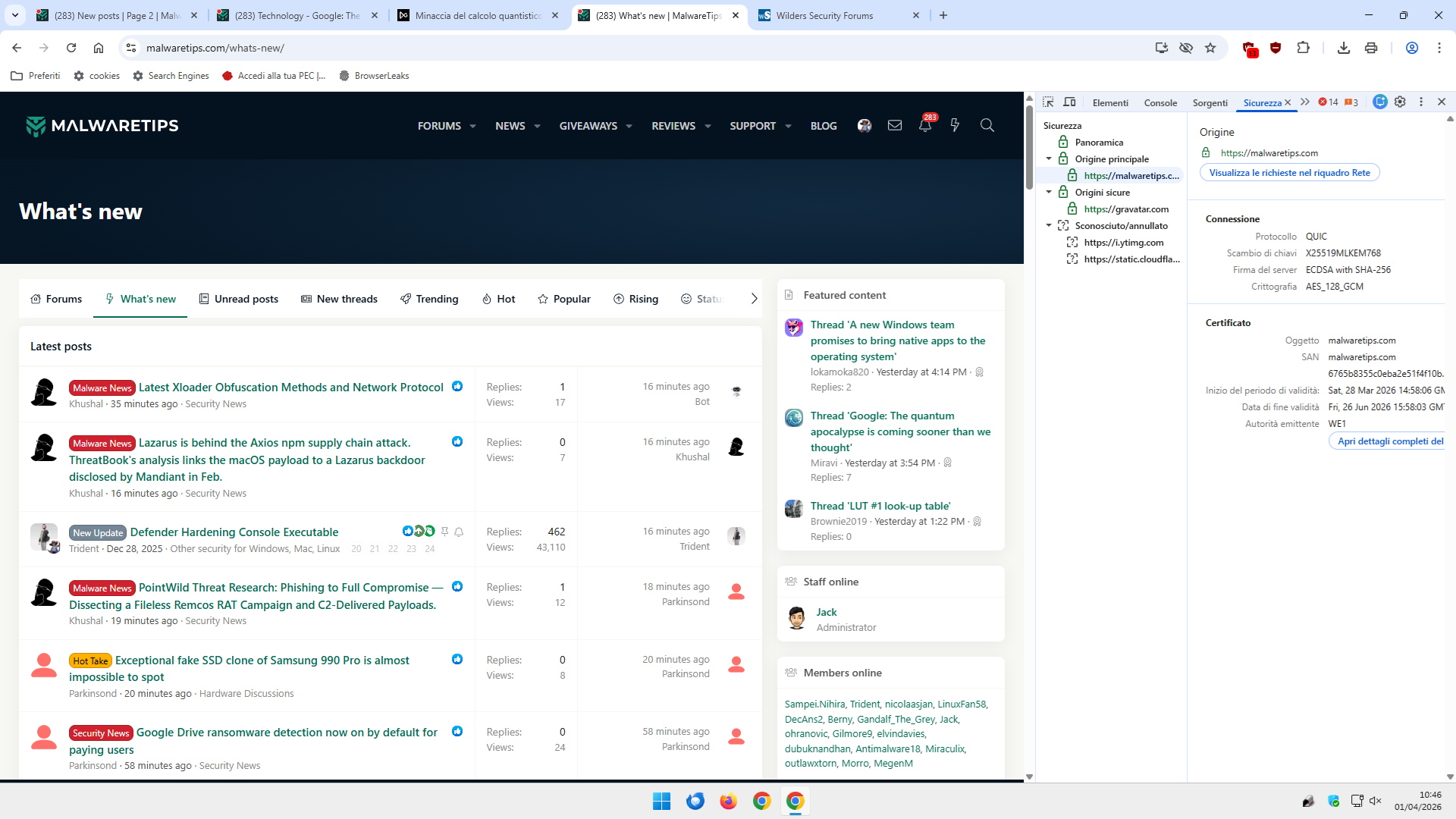Open the BLOG navigation link
Image resolution: width=1456 pixels, height=819 pixels.
[824, 126]
